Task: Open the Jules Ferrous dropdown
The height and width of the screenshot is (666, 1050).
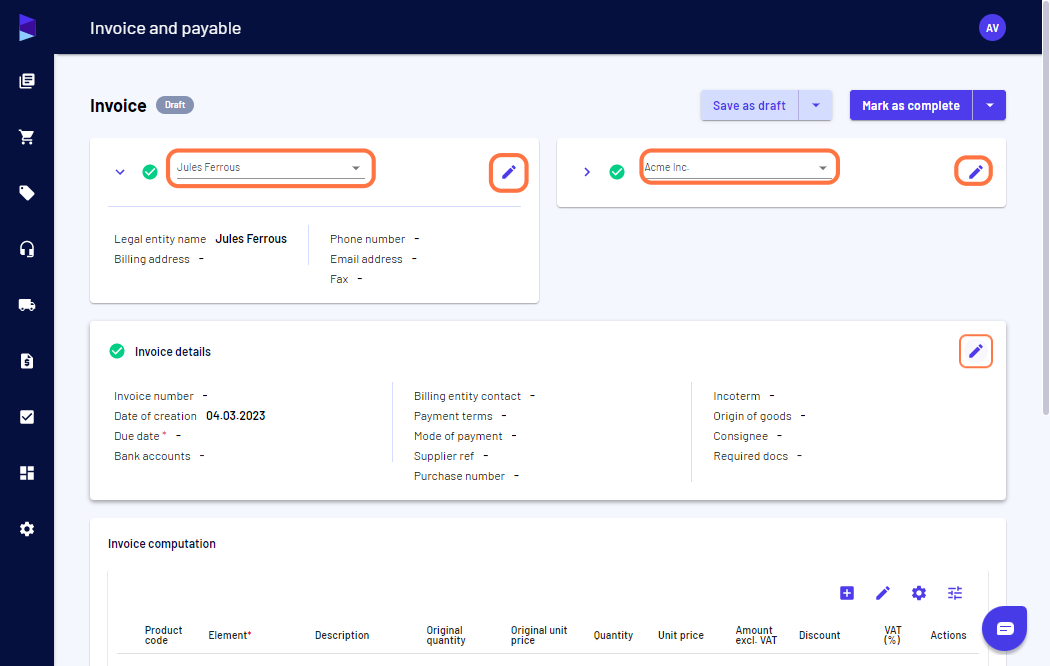Action: 271,168
